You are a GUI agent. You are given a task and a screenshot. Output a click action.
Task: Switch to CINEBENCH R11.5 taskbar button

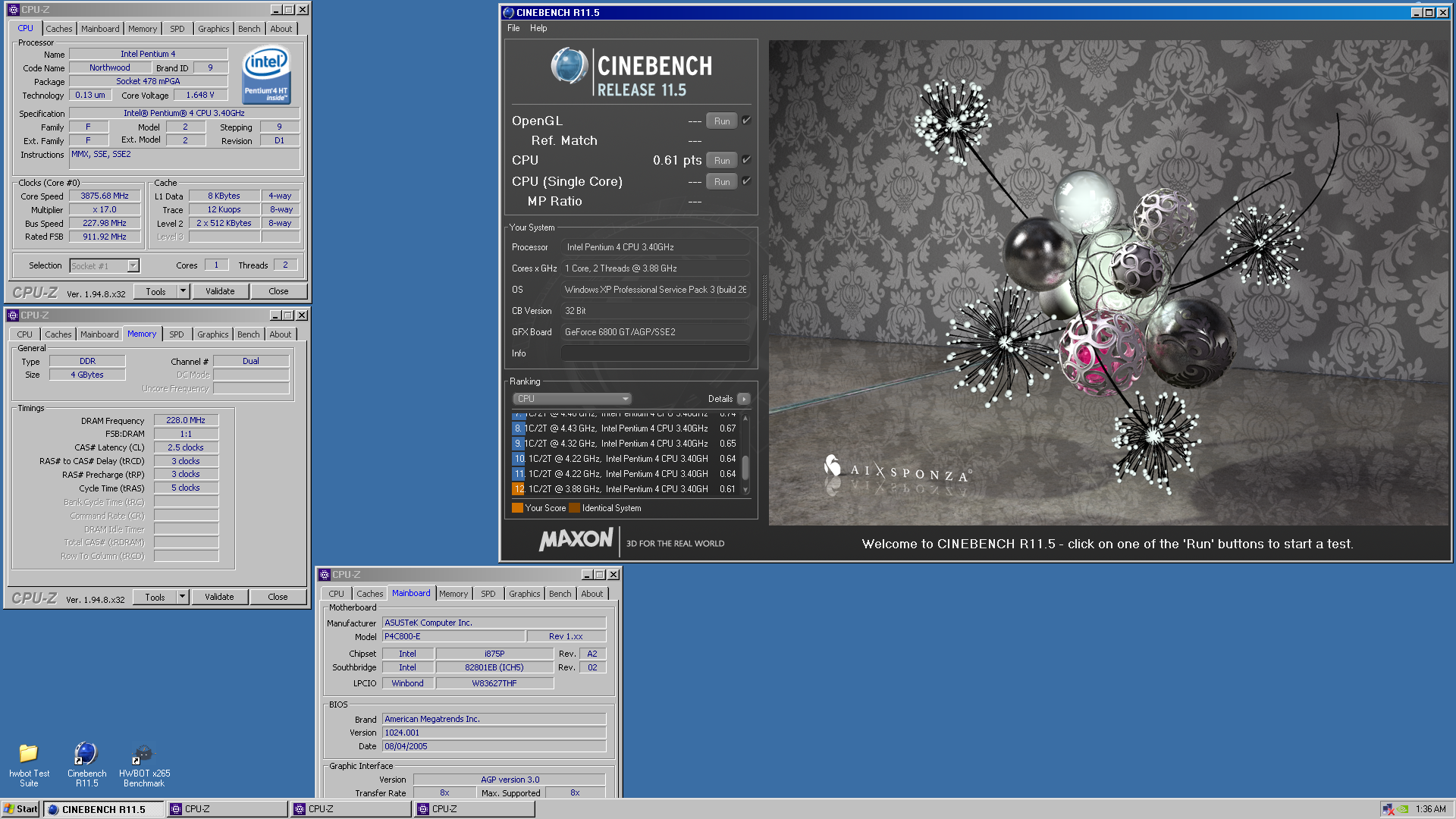tap(104, 809)
